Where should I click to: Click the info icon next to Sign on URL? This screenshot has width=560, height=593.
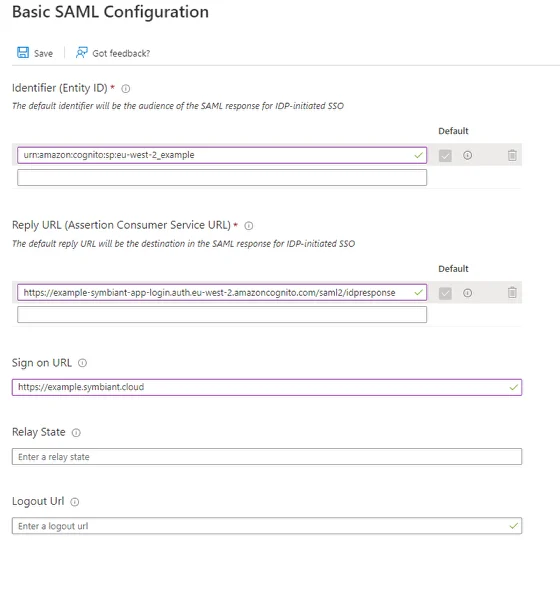tap(82, 363)
